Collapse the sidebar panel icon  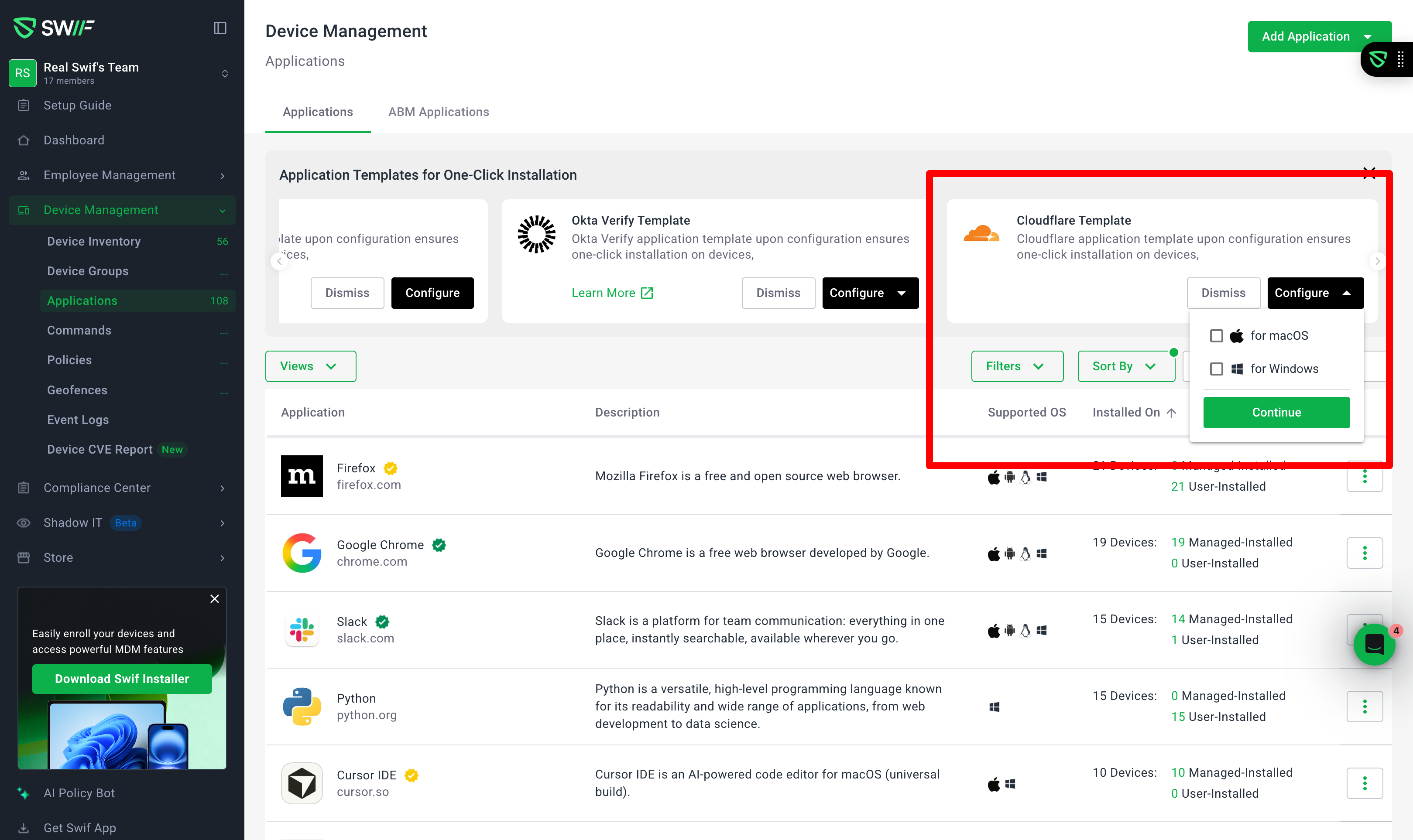point(220,28)
